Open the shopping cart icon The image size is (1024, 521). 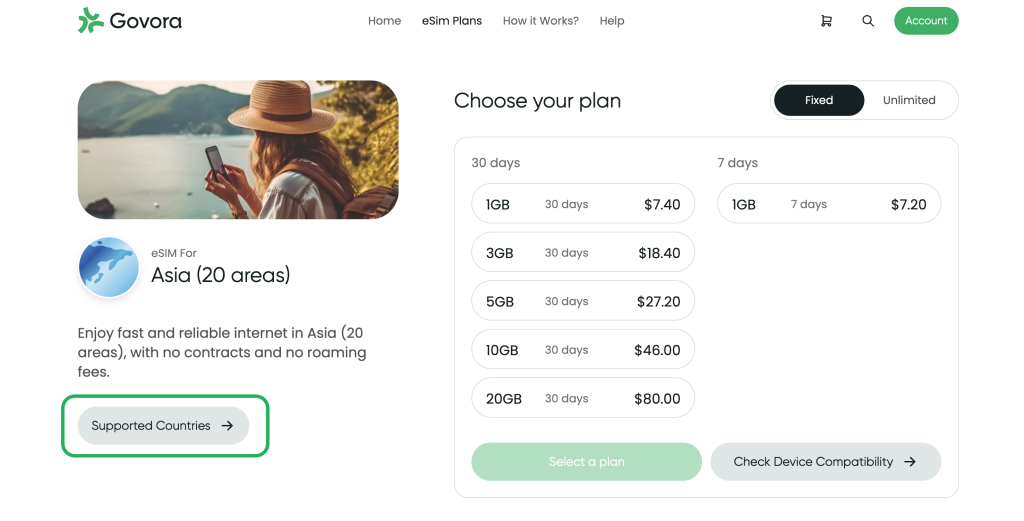(826, 21)
